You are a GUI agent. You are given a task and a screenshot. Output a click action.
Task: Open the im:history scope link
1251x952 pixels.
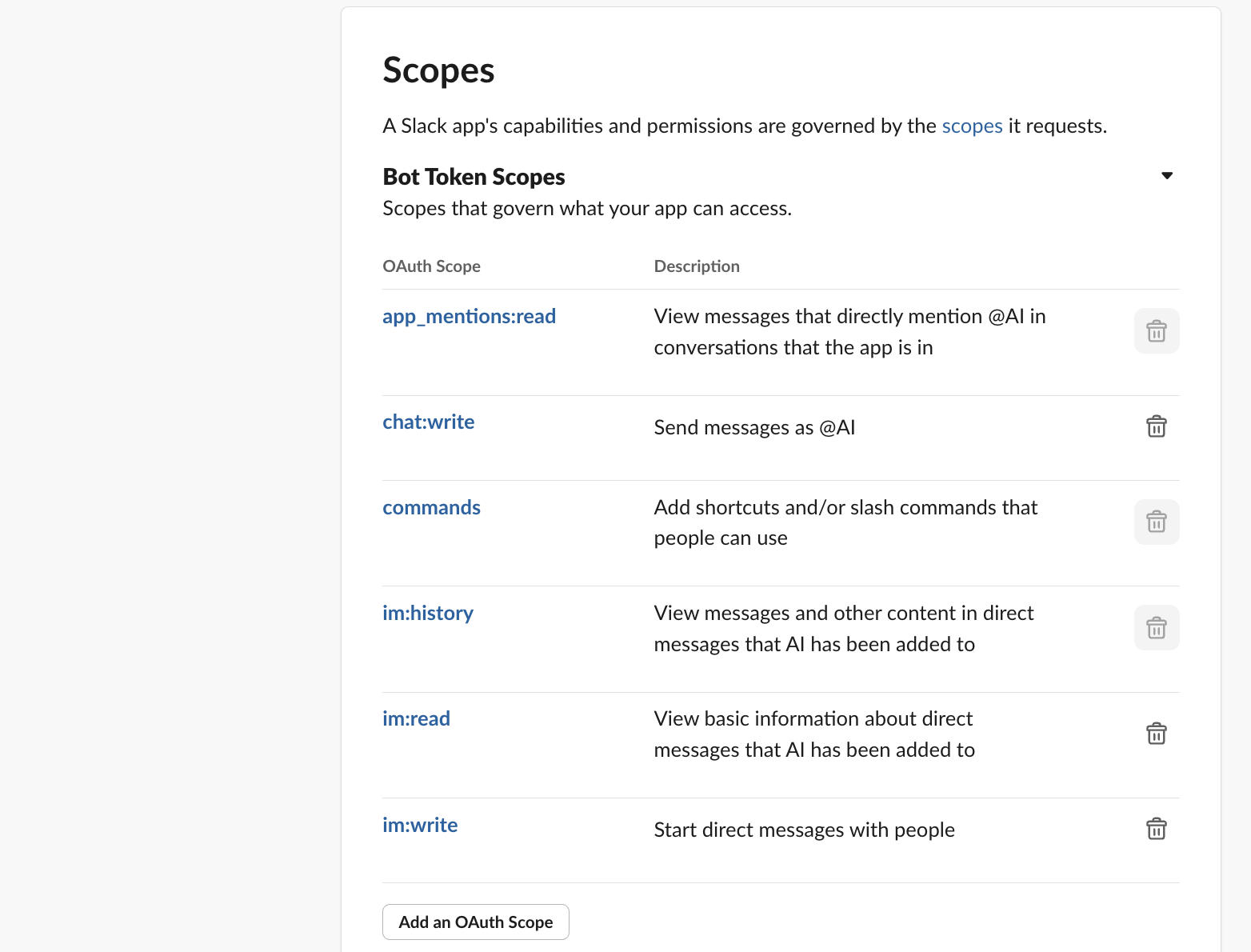[x=428, y=613]
